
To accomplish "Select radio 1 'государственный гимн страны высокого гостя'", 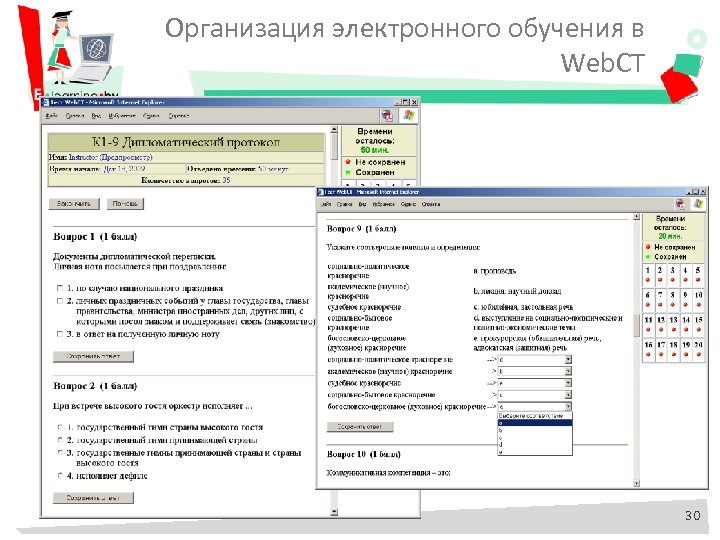I will (x=60, y=427).
